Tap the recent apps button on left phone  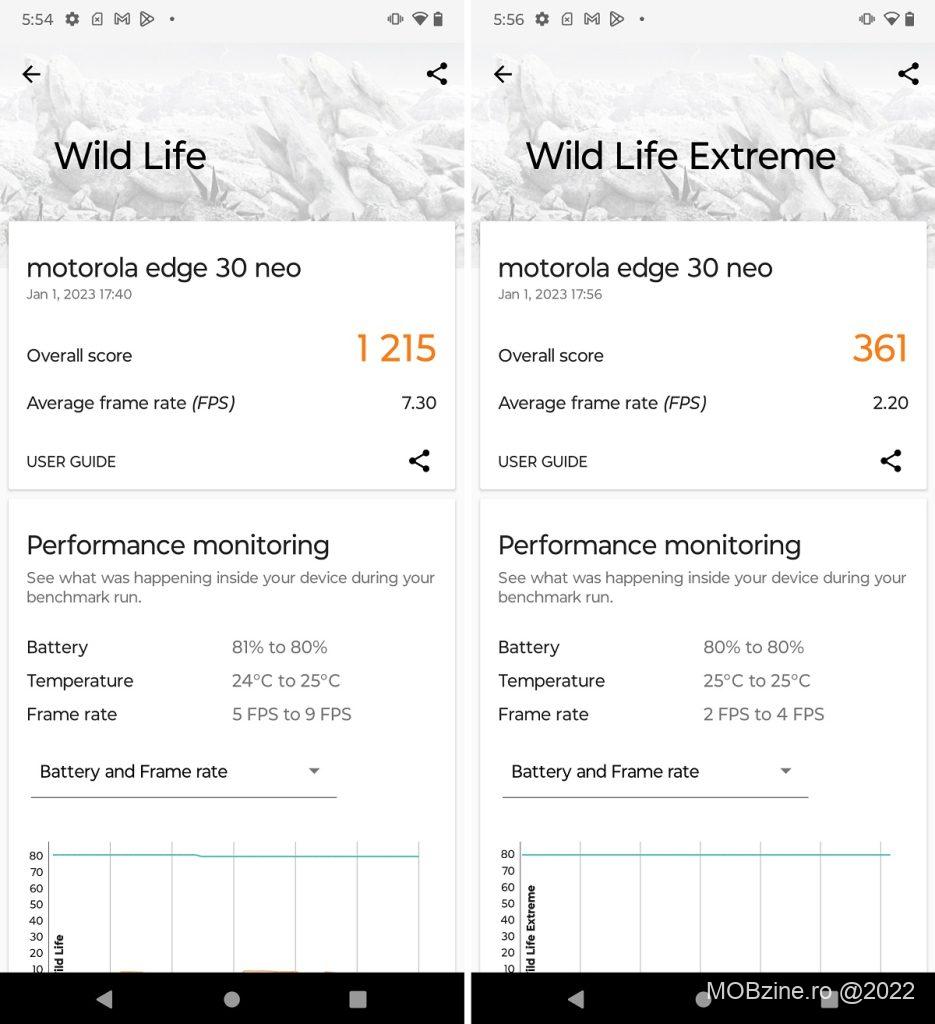click(x=357, y=998)
